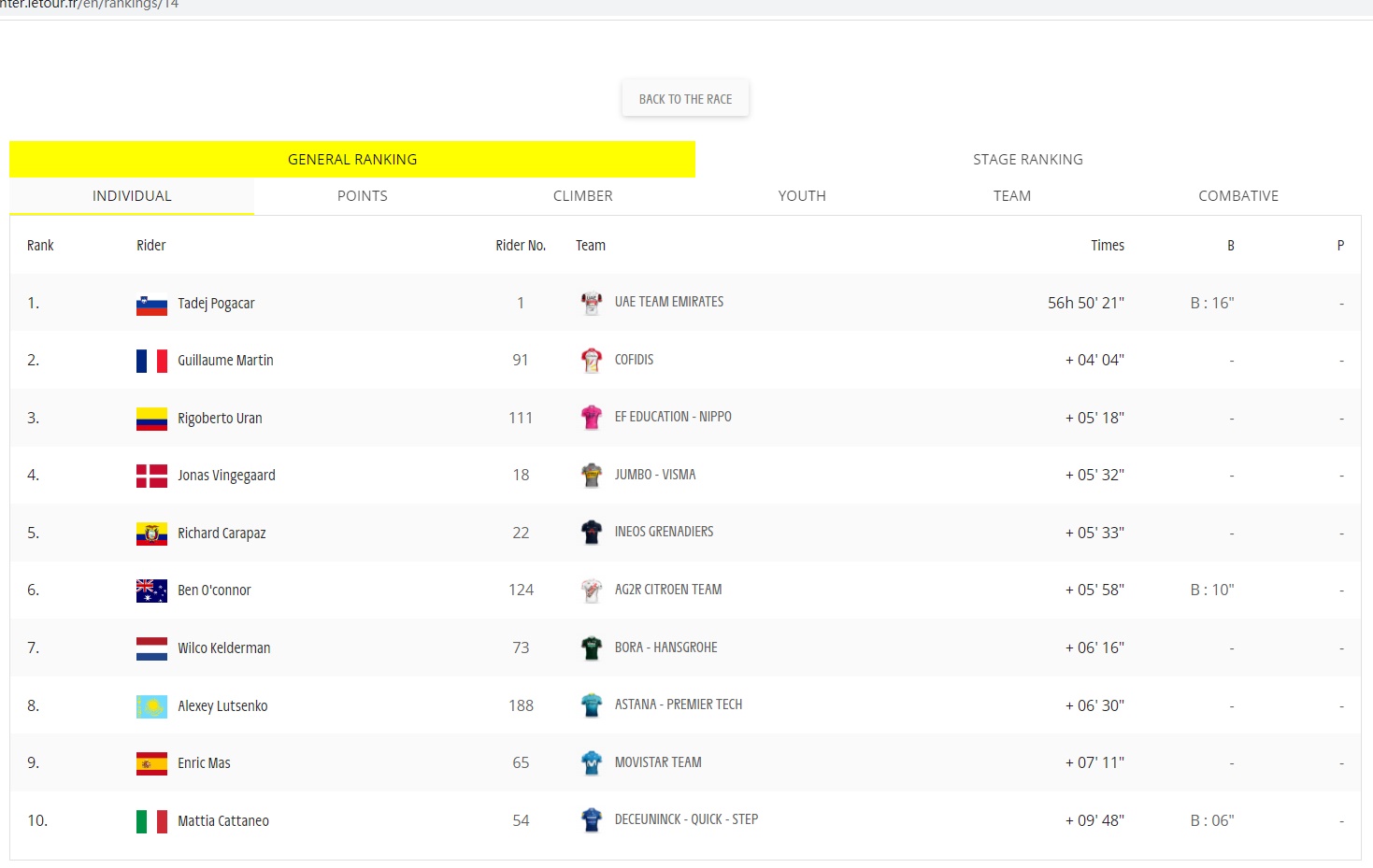Open Mattia Cattaneo rider link
Screen dimensions: 1373x868
tap(223, 821)
